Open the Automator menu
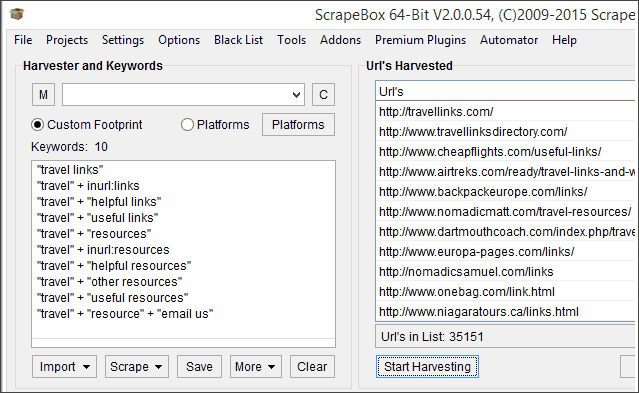This screenshot has width=639, height=393. pos(509,40)
